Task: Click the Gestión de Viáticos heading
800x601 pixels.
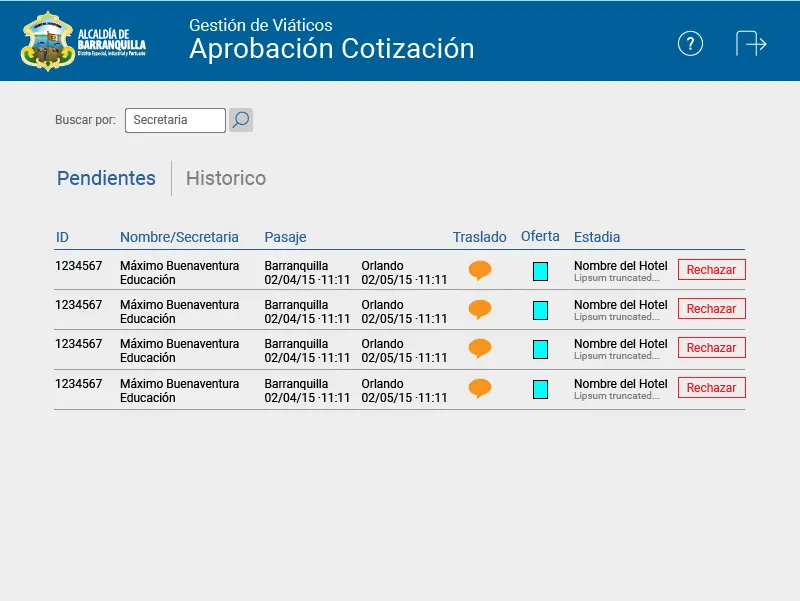Action: click(261, 25)
